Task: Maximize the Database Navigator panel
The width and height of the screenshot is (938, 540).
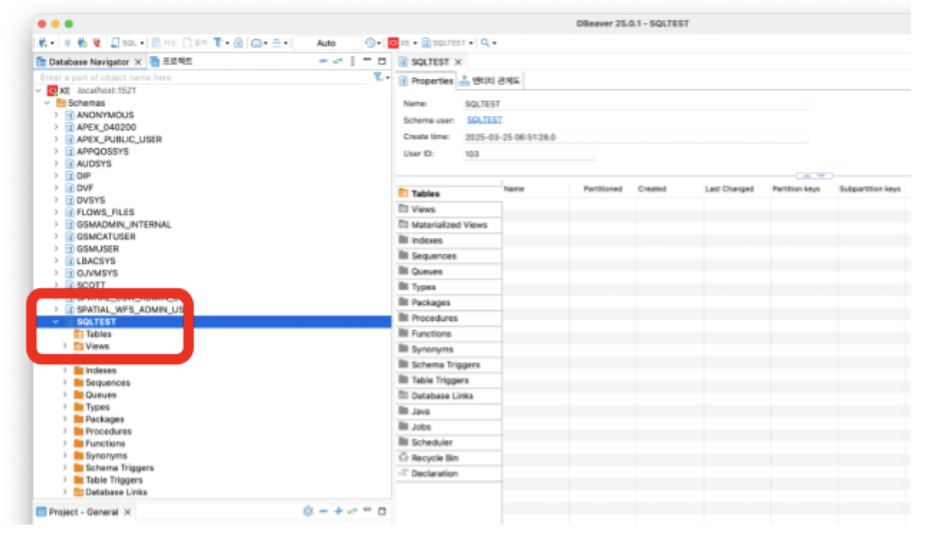Action: 382,62
